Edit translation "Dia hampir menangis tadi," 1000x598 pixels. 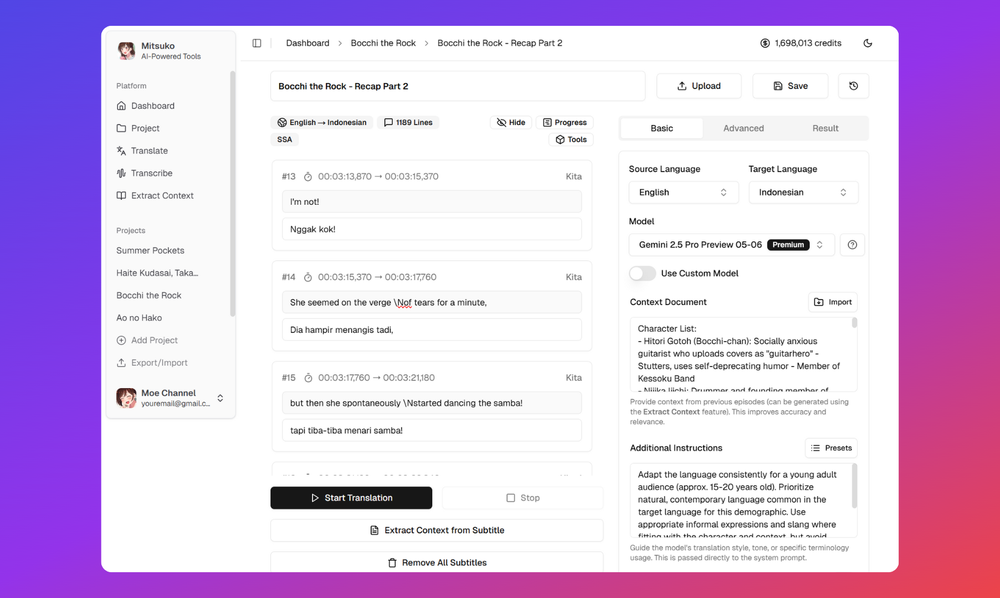(x=432, y=330)
